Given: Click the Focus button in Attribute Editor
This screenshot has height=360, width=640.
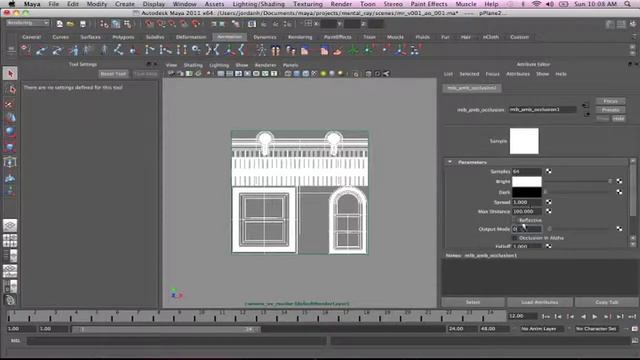Looking at the screenshot, I should pyautogui.click(x=611, y=101).
